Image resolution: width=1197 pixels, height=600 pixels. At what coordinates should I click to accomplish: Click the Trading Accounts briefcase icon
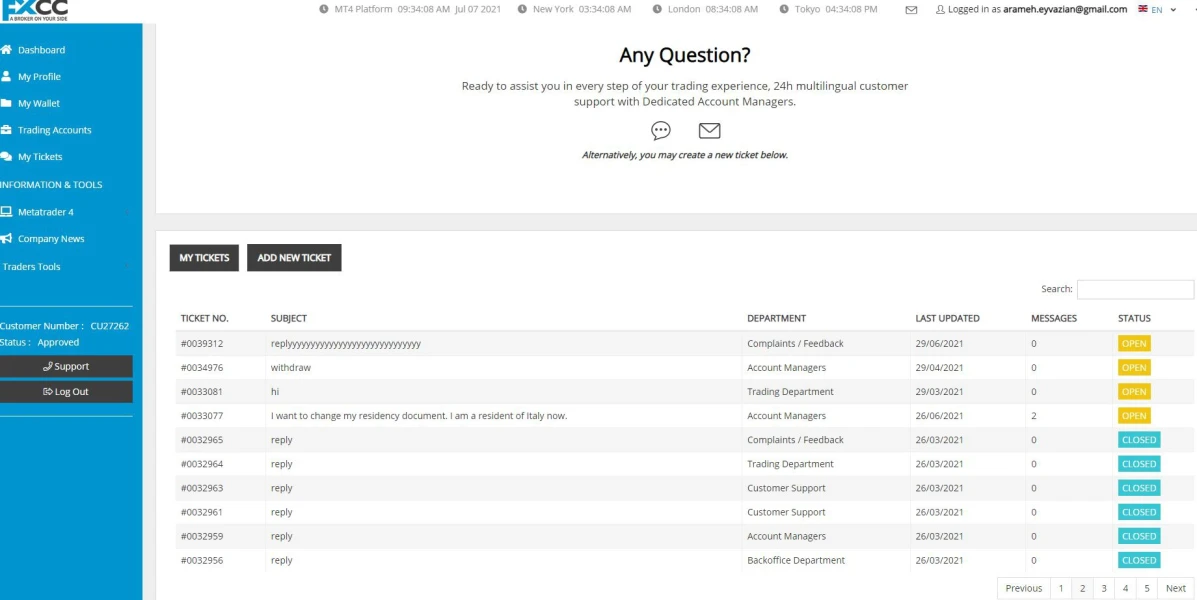click(x=6, y=130)
